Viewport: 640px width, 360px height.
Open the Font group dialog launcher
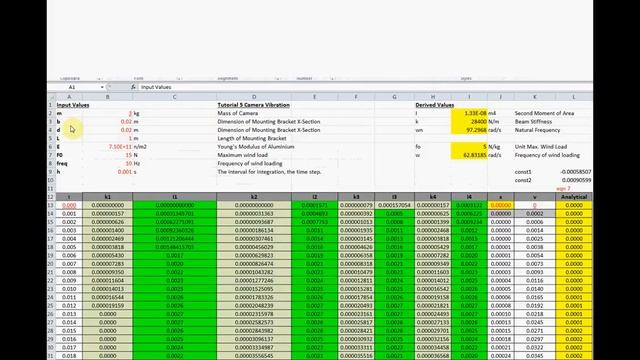coord(179,78)
